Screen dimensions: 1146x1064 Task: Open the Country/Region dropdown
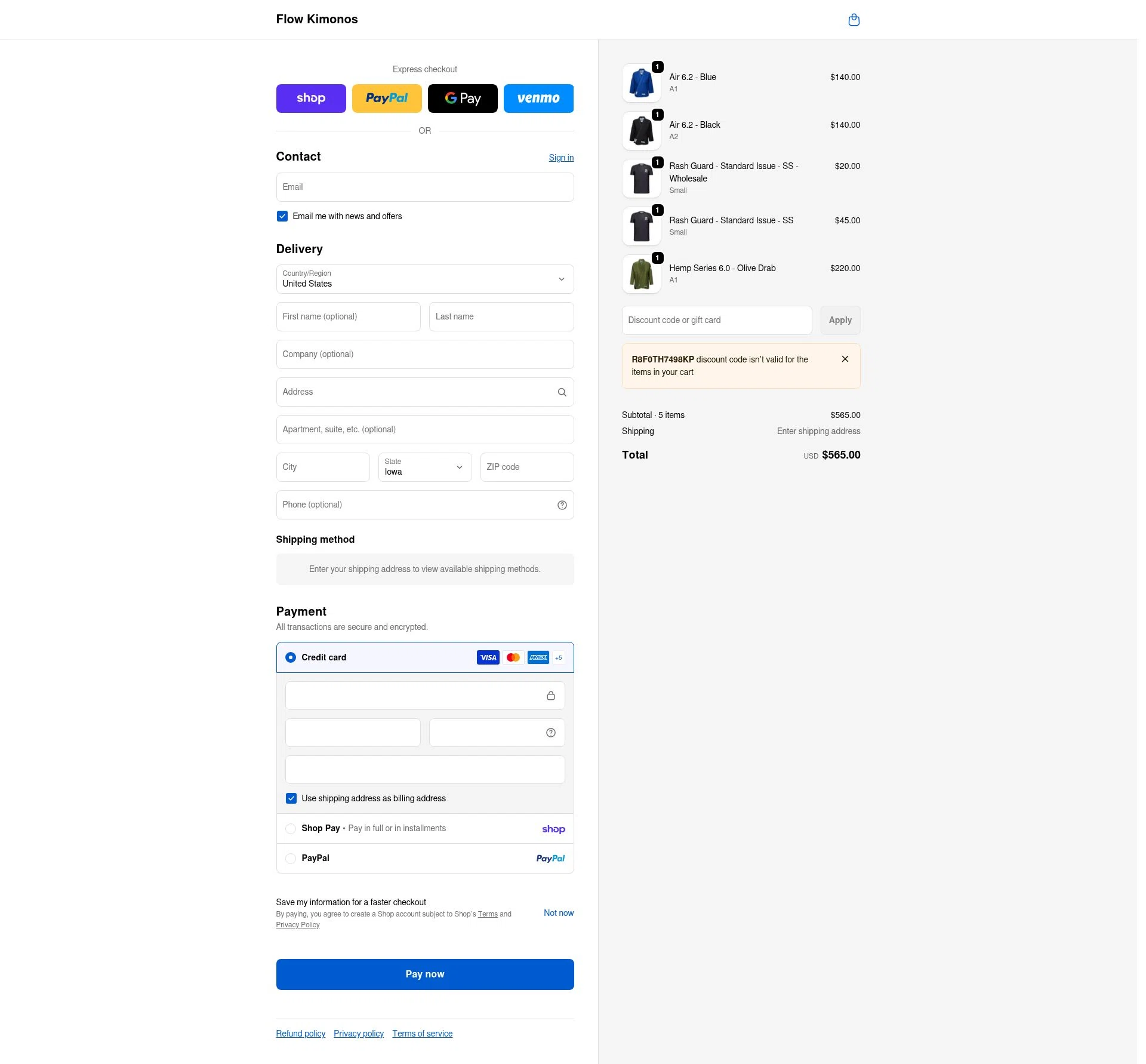(425, 279)
